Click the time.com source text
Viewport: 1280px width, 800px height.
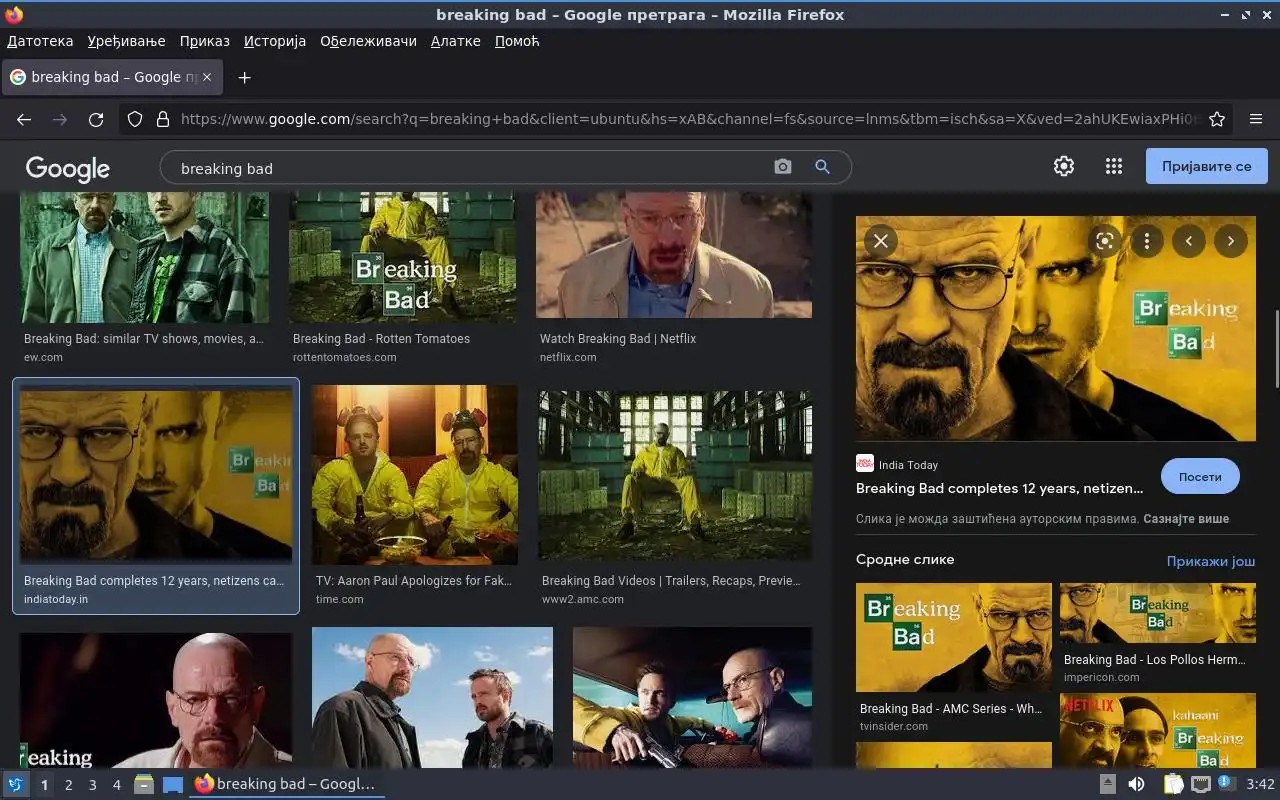pyautogui.click(x=340, y=599)
